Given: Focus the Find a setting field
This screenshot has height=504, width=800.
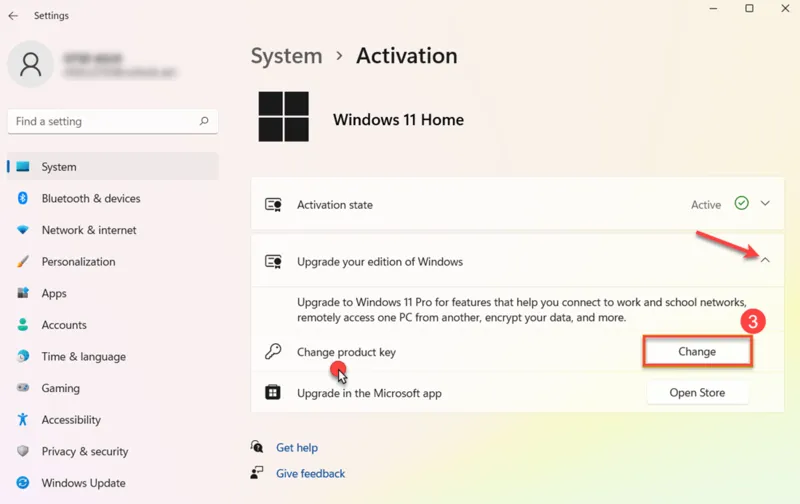Looking at the screenshot, I should (113, 121).
